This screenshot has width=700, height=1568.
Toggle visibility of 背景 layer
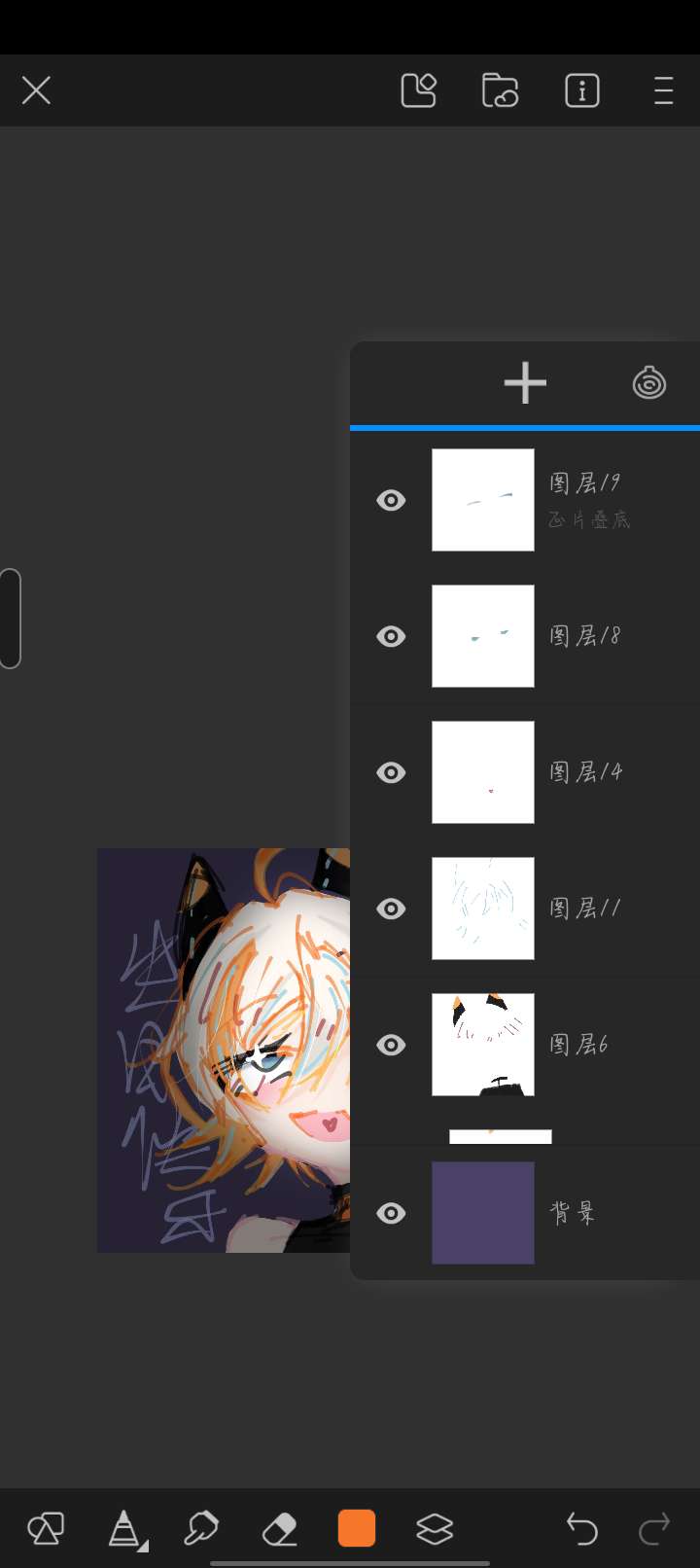click(391, 1213)
